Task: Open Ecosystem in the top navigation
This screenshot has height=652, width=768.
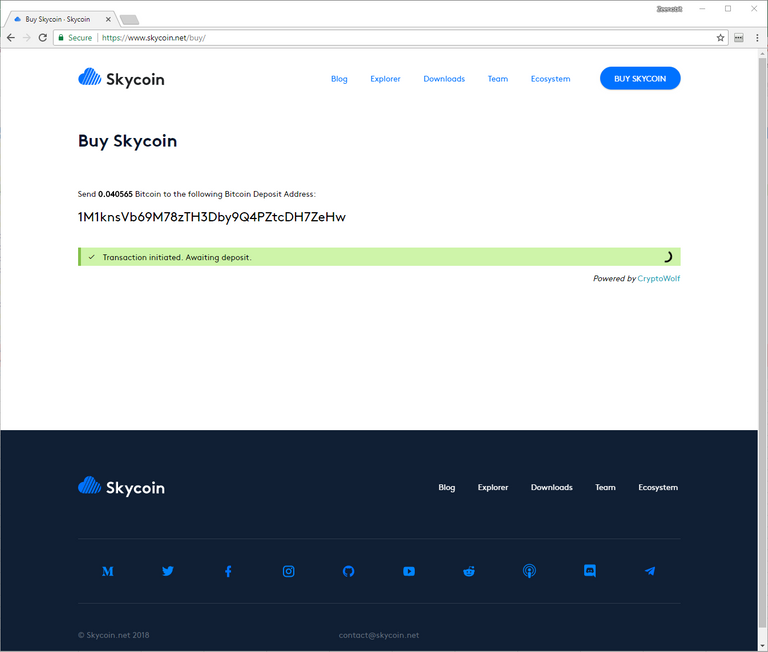Action: tap(551, 79)
